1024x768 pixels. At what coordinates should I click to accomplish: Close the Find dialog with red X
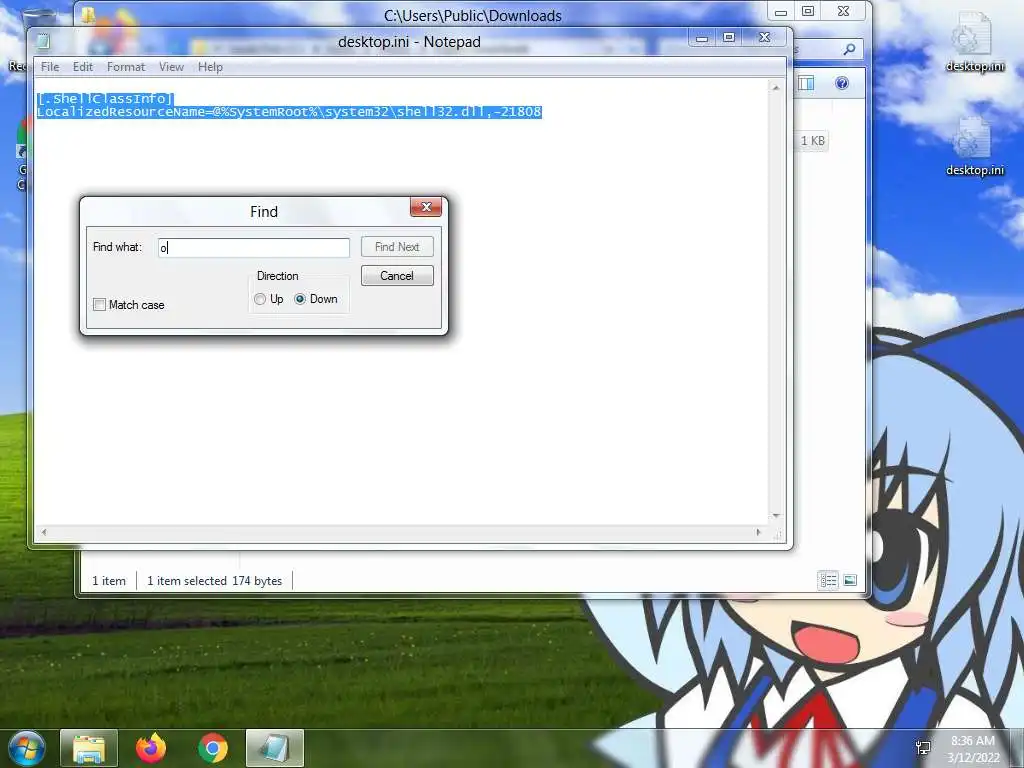tap(426, 207)
